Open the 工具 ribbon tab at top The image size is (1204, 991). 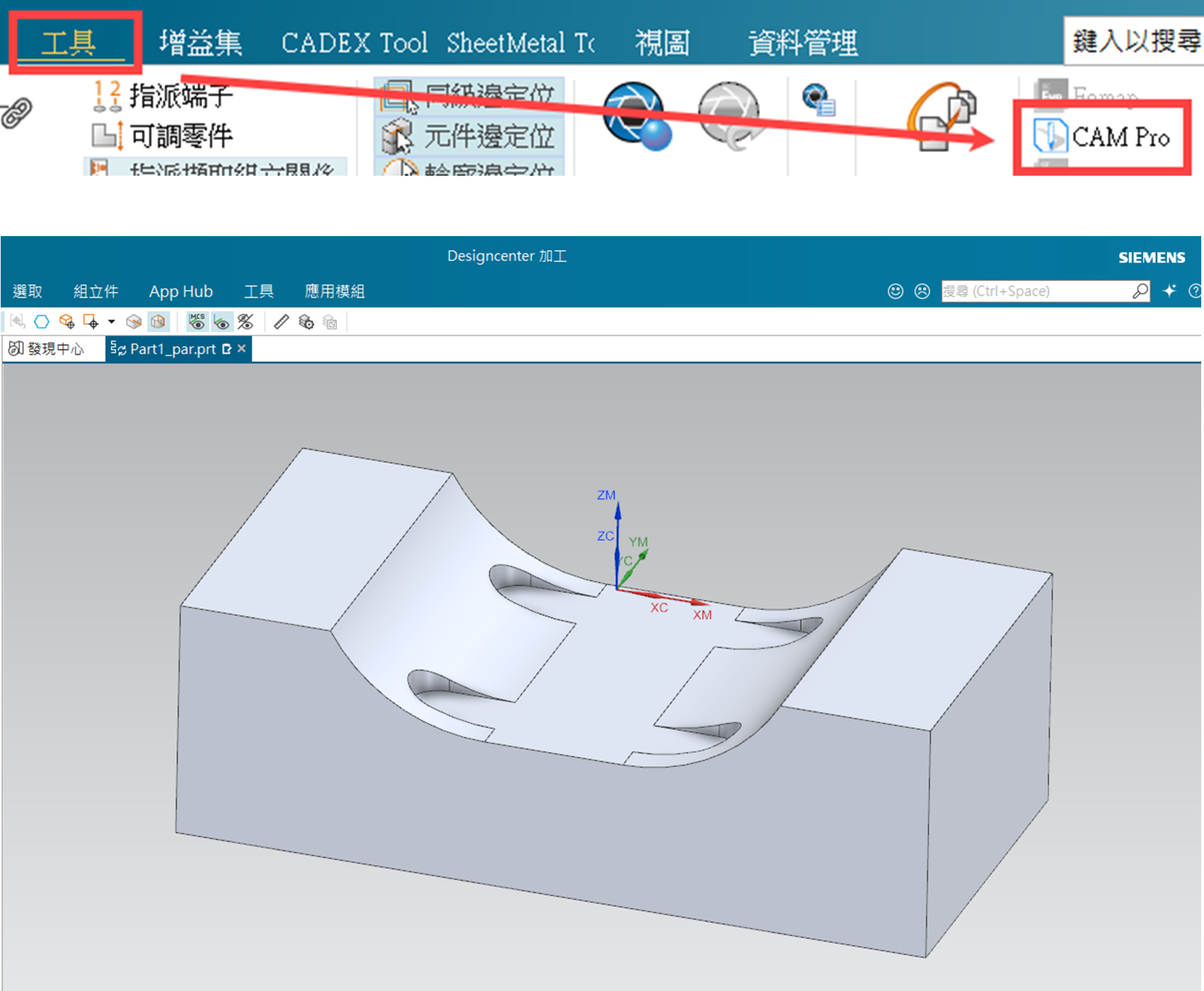pyautogui.click(x=69, y=43)
